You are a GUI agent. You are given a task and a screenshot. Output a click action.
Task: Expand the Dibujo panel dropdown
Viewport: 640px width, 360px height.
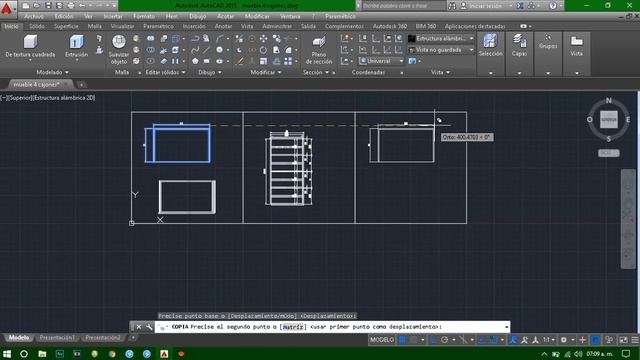point(210,72)
